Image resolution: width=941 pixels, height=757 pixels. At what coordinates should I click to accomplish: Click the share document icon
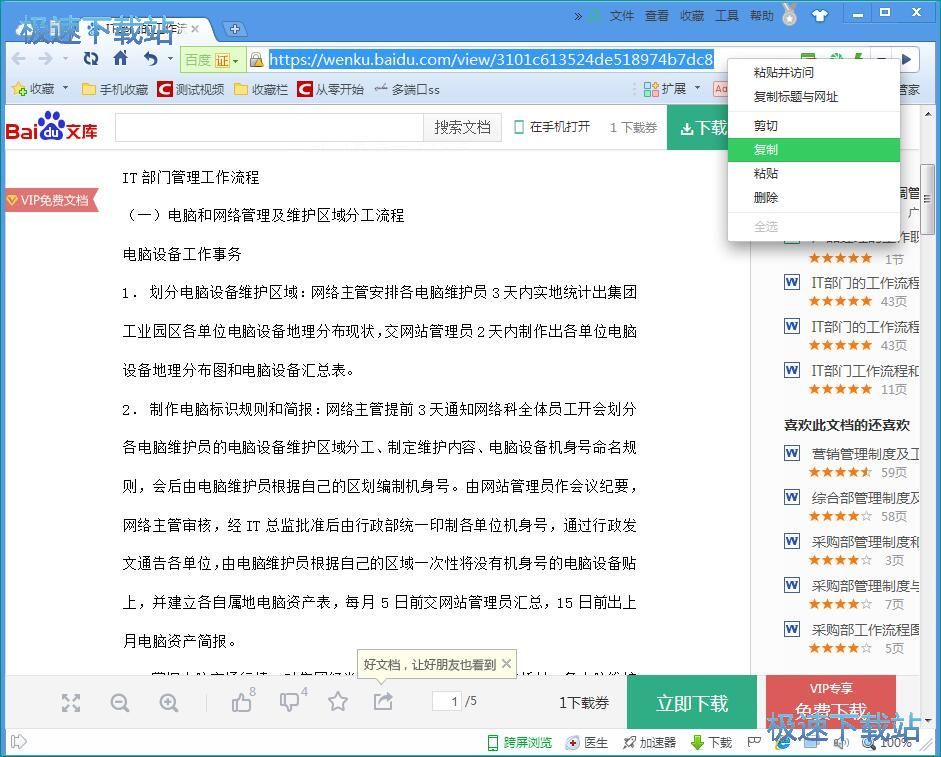pos(383,701)
